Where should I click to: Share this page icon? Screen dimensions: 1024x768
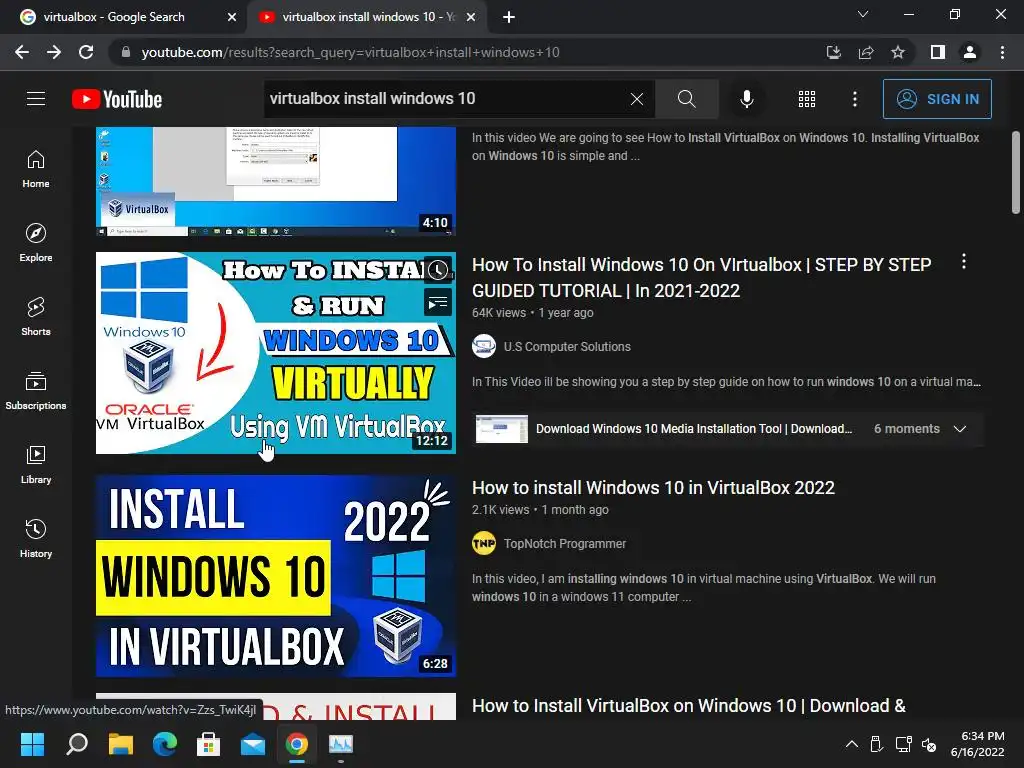point(866,52)
